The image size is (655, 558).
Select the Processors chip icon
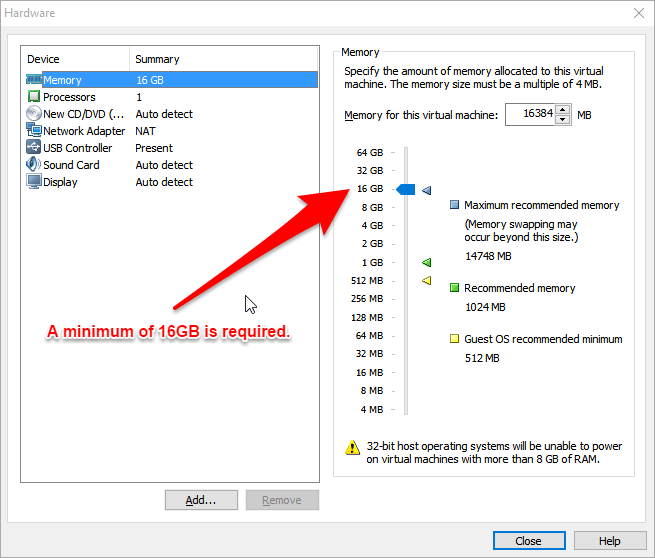34,97
